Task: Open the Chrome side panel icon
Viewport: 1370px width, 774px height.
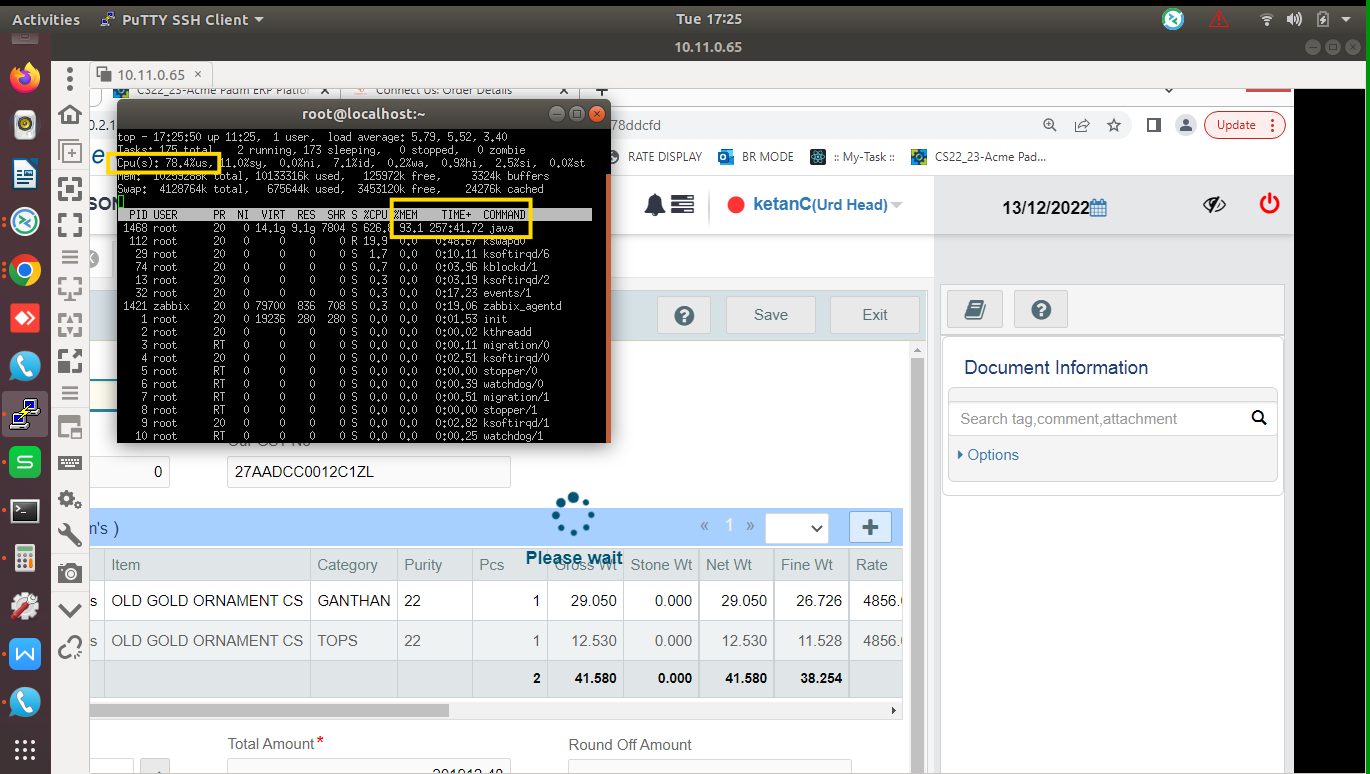Action: 1153,125
